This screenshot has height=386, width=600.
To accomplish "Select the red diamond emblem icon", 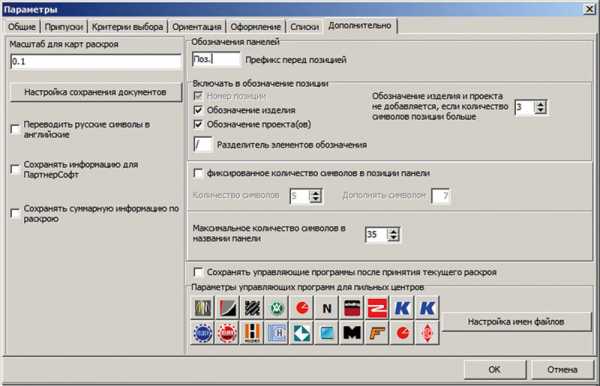I will click(427, 332).
